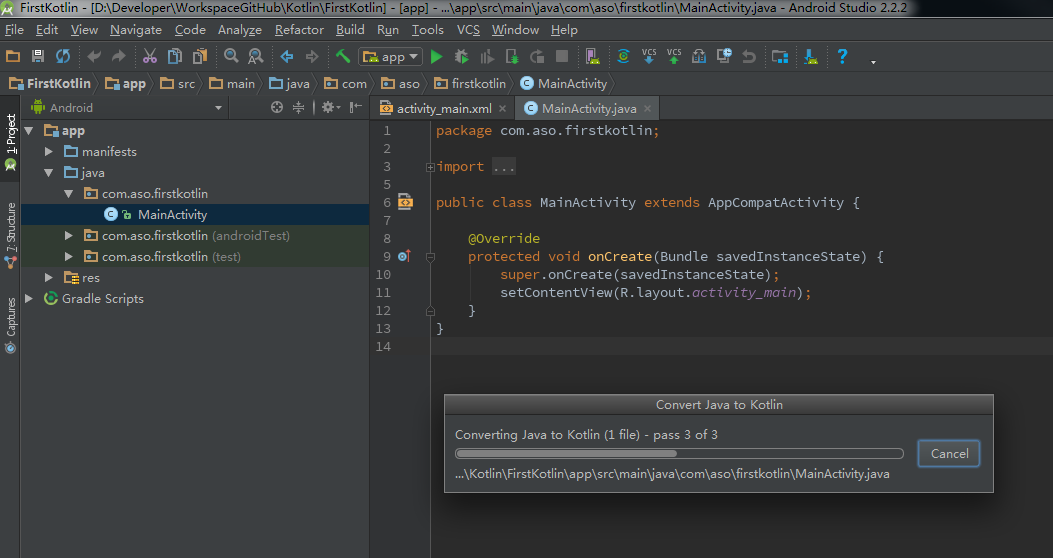Click the Replace magnifier icon
The width and height of the screenshot is (1053, 558).
255,56
